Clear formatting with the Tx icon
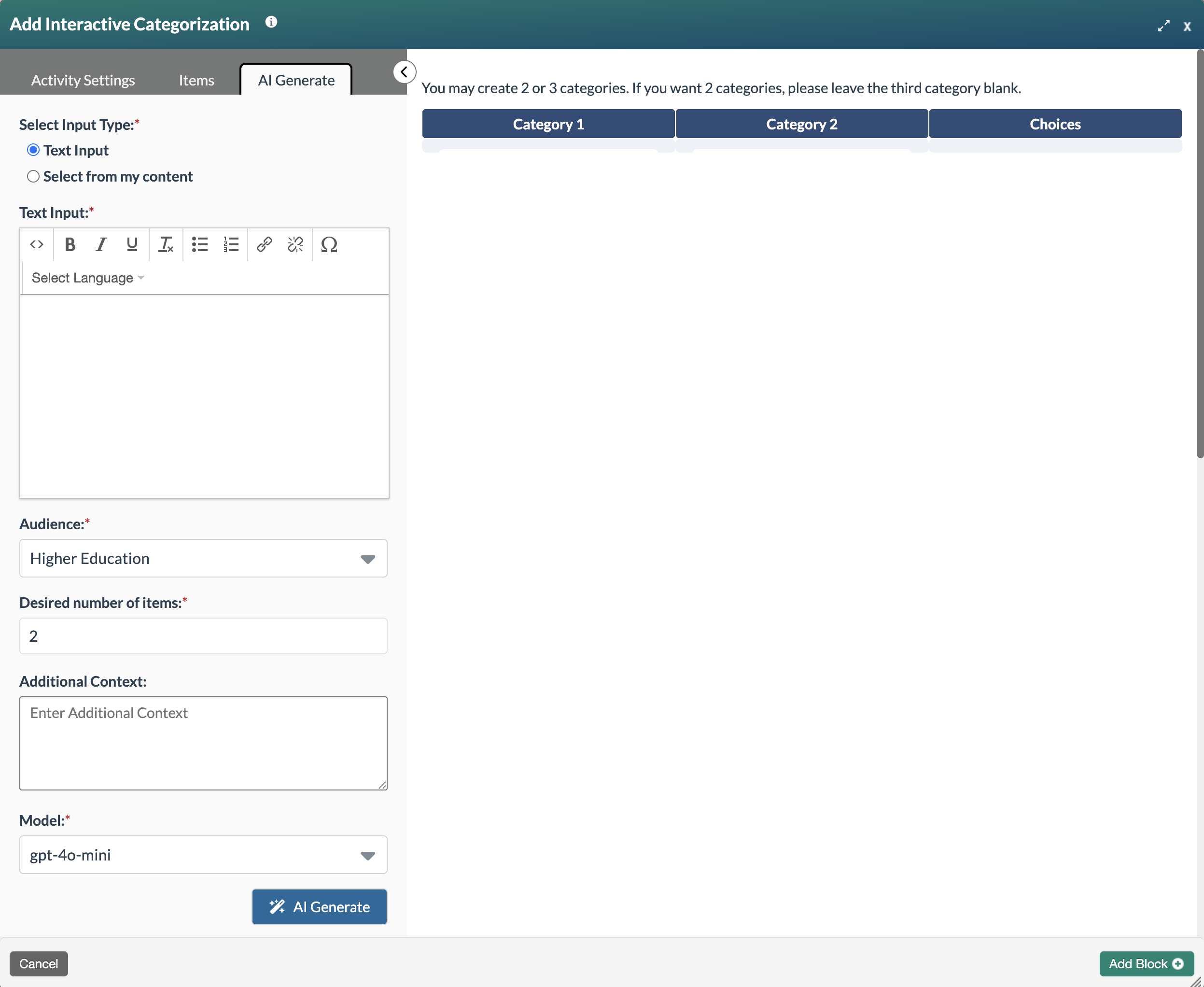 coord(166,244)
